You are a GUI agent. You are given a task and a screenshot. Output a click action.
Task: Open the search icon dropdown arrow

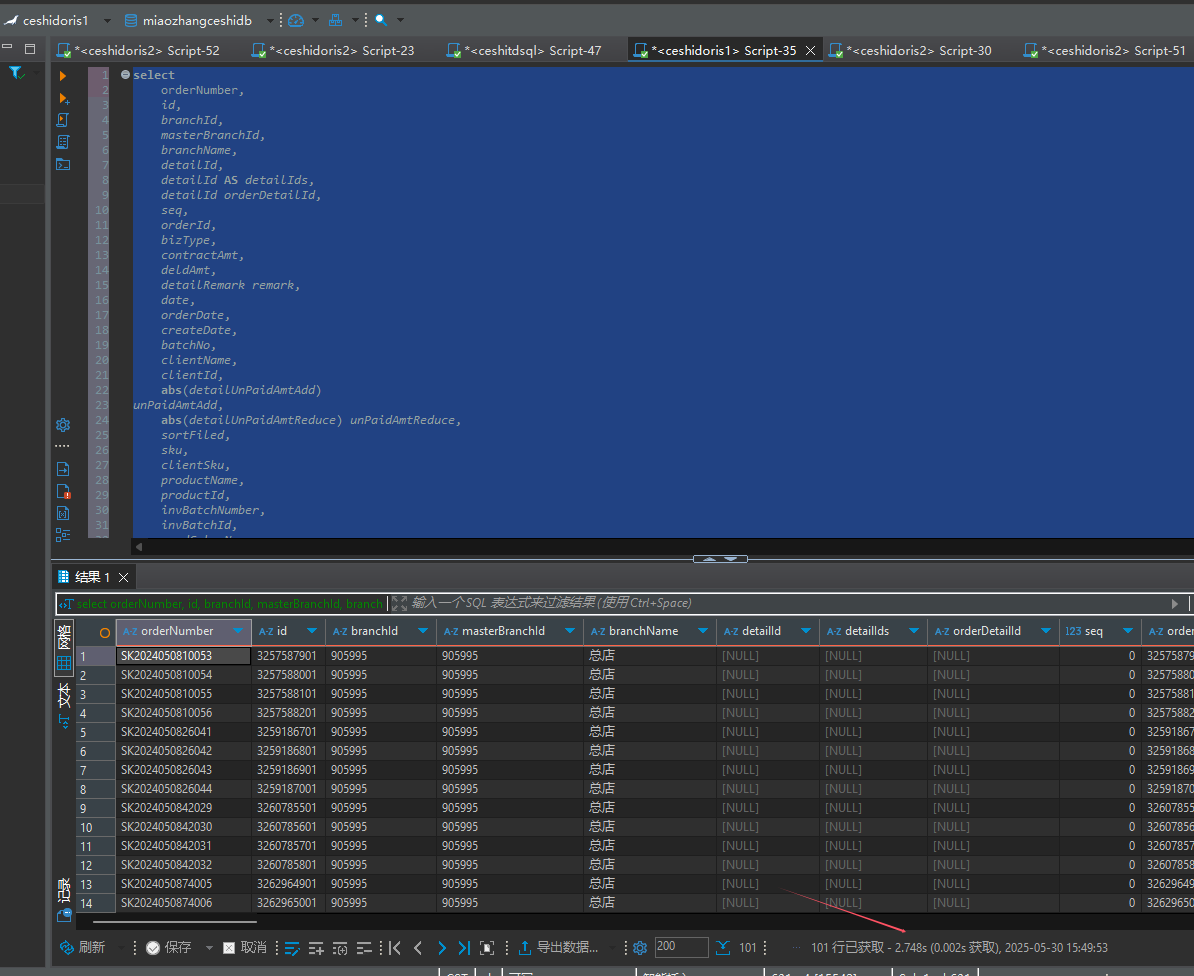click(x=401, y=21)
